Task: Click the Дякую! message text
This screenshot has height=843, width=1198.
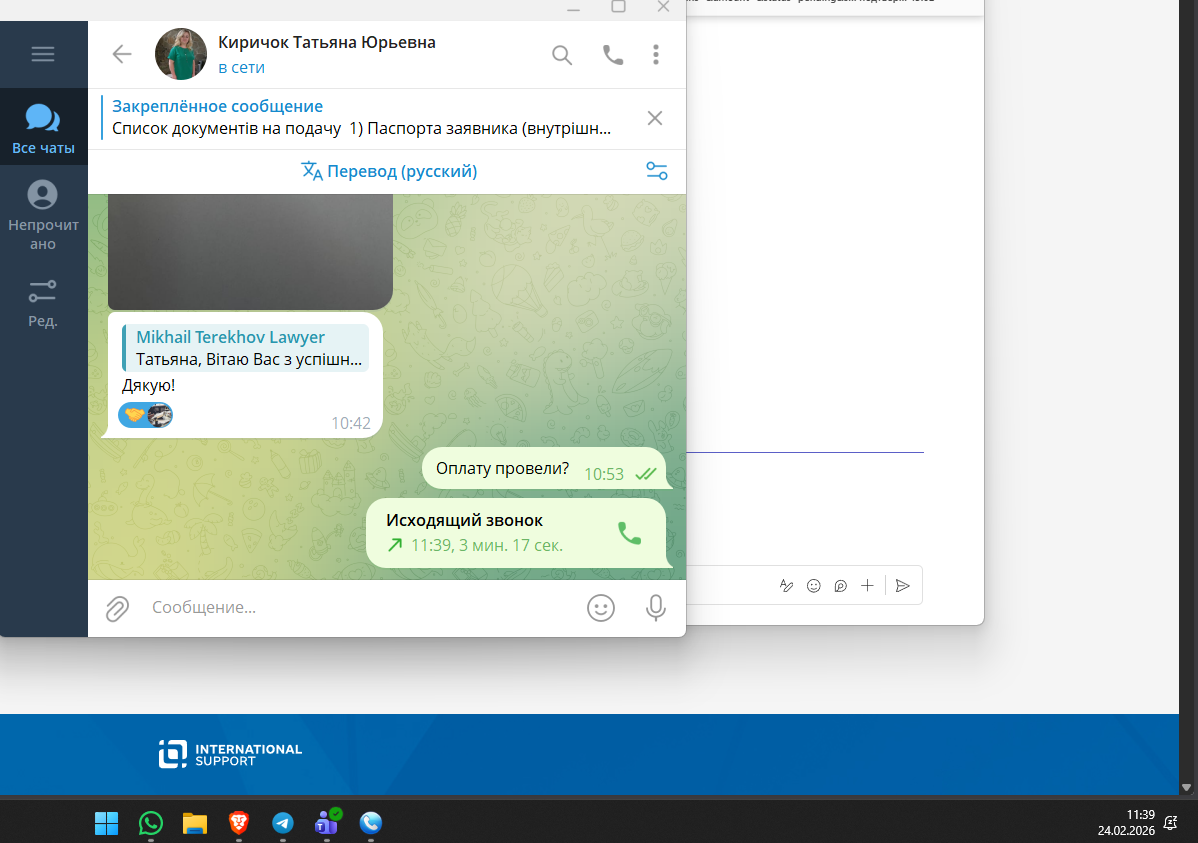Action: pyautogui.click(x=148, y=385)
